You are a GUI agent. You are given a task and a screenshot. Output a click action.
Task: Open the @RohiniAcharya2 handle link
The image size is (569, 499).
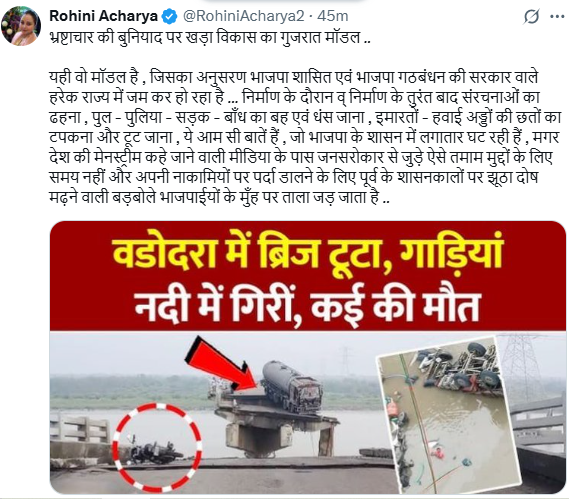point(243,16)
